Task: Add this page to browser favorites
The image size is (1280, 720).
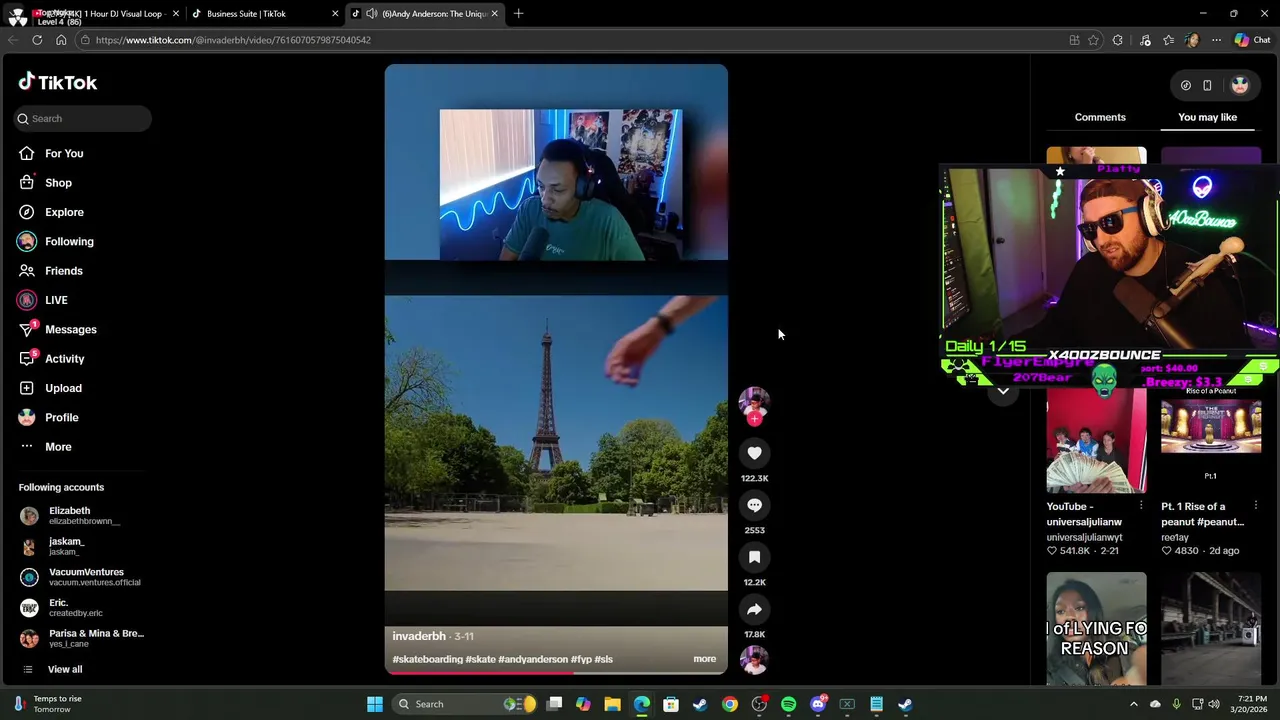Action: pos(1093,40)
